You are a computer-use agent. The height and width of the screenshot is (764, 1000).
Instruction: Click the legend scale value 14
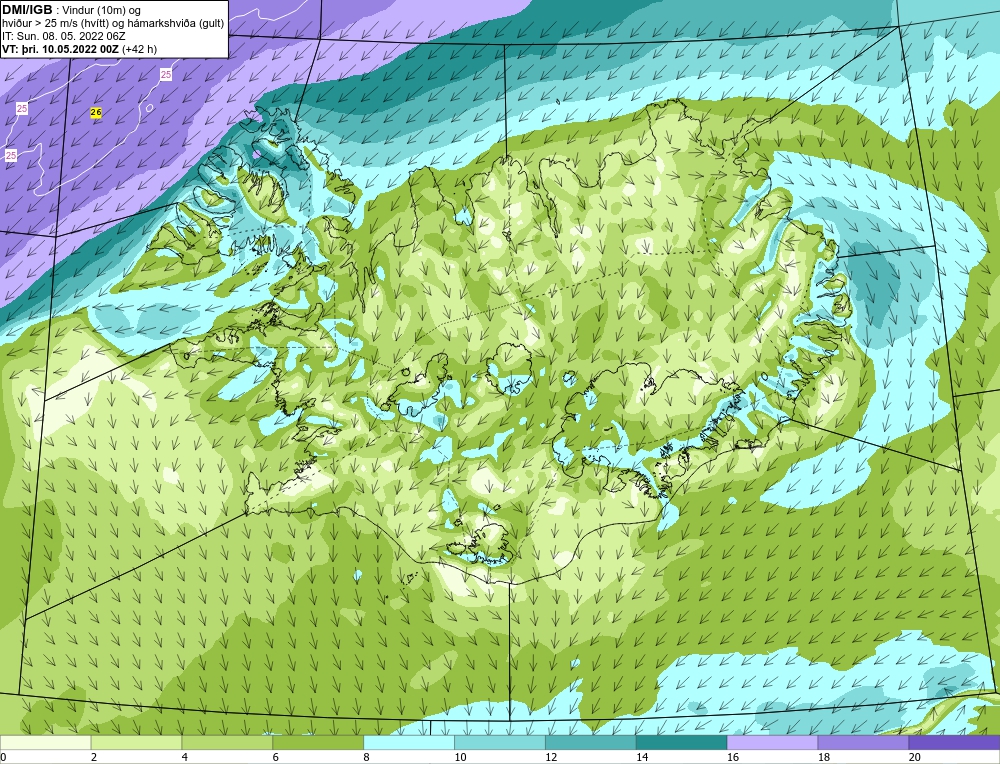pos(642,757)
